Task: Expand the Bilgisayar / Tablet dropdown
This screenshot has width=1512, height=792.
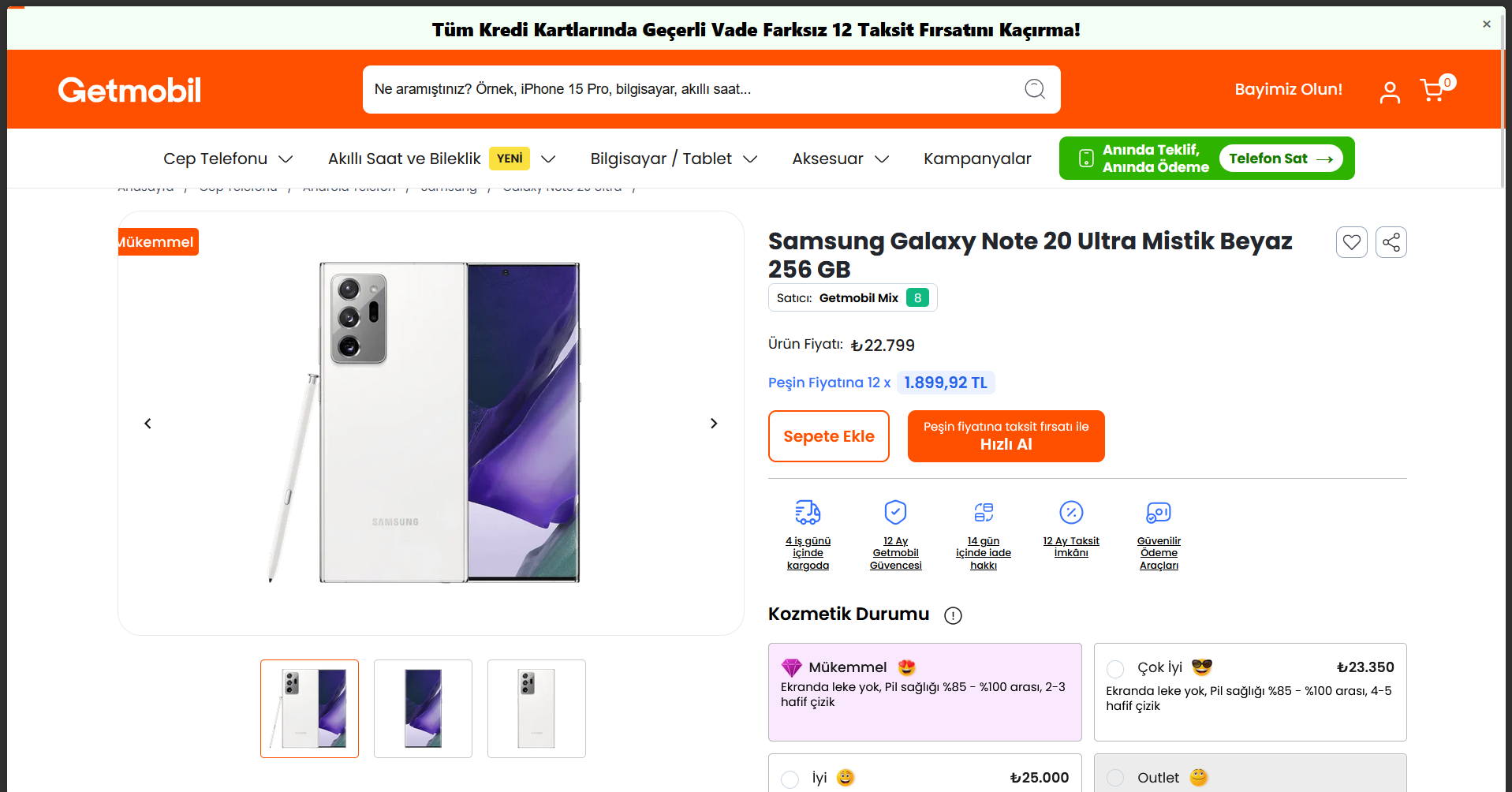Action: coord(674,159)
